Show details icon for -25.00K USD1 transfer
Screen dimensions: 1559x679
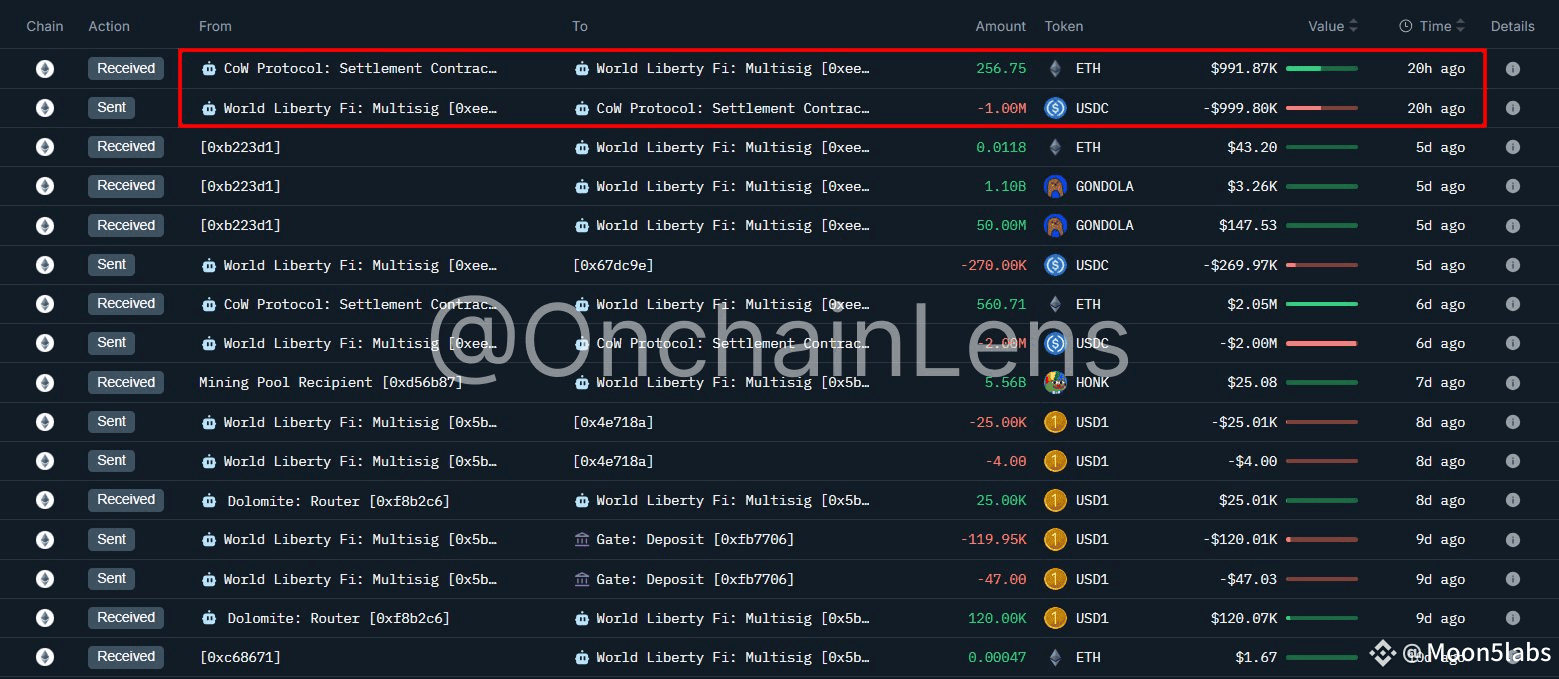point(1513,422)
